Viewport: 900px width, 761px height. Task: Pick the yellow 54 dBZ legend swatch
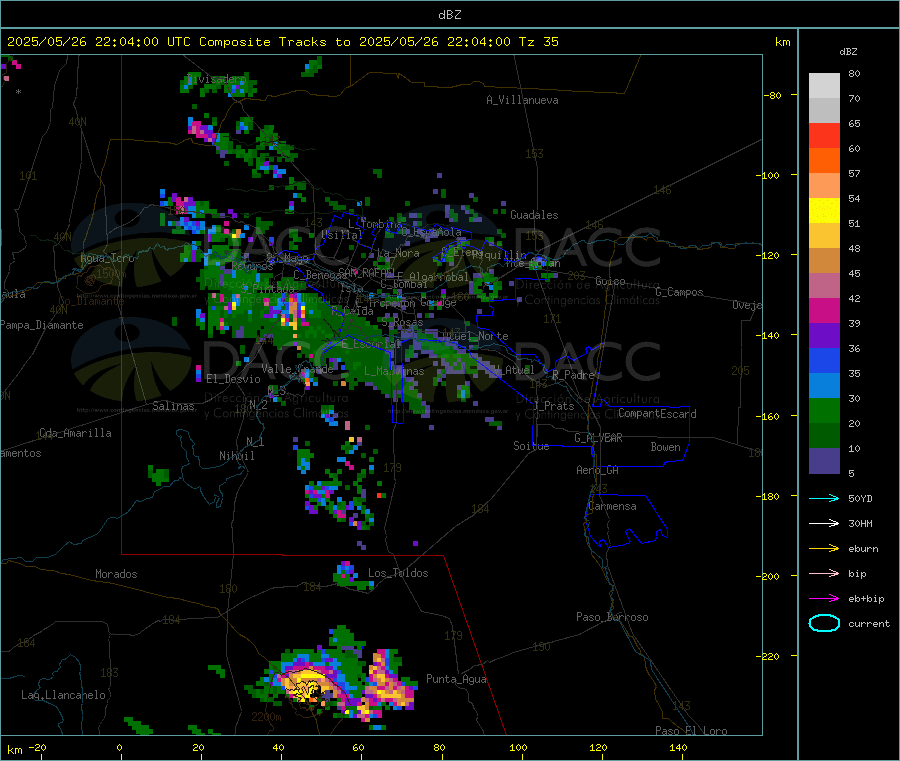click(x=824, y=211)
